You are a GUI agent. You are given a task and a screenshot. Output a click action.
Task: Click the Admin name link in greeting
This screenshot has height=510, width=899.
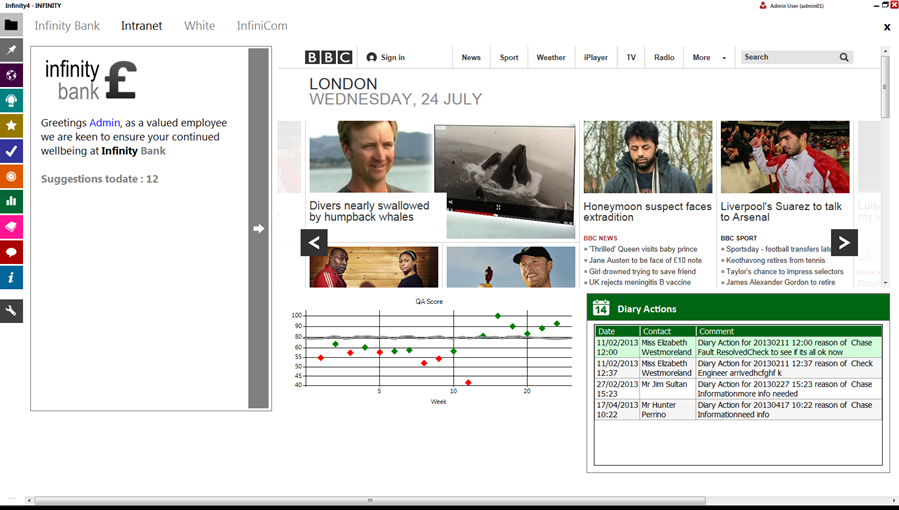pyautogui.click(x=104, y=123)
